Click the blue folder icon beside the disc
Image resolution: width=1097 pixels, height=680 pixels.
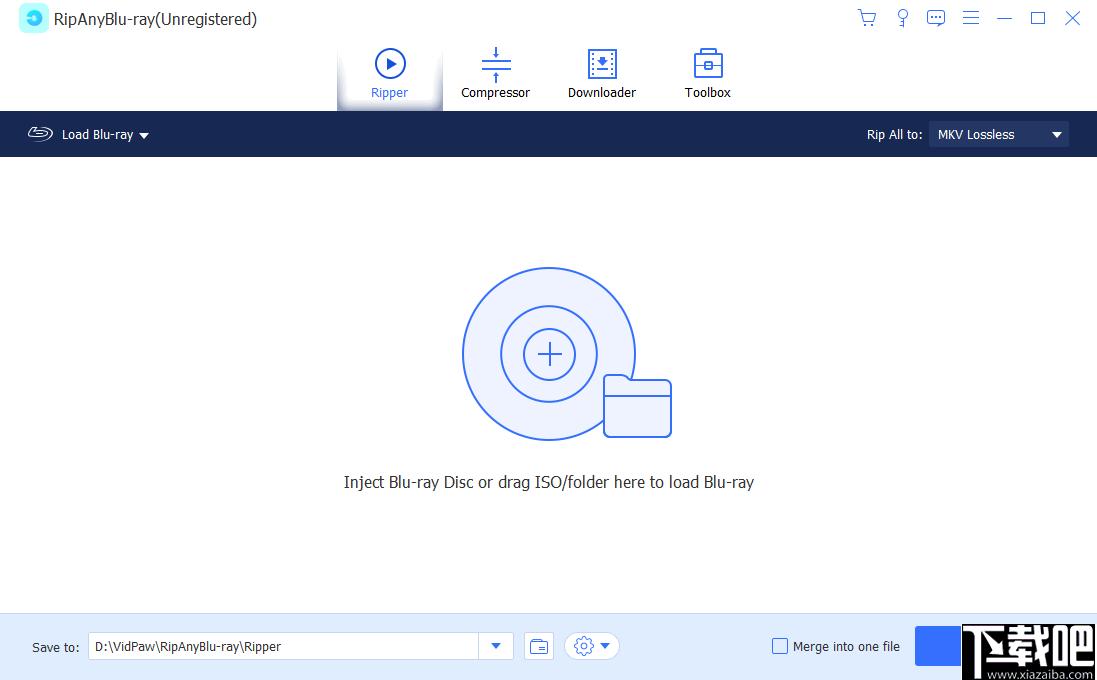637,406
